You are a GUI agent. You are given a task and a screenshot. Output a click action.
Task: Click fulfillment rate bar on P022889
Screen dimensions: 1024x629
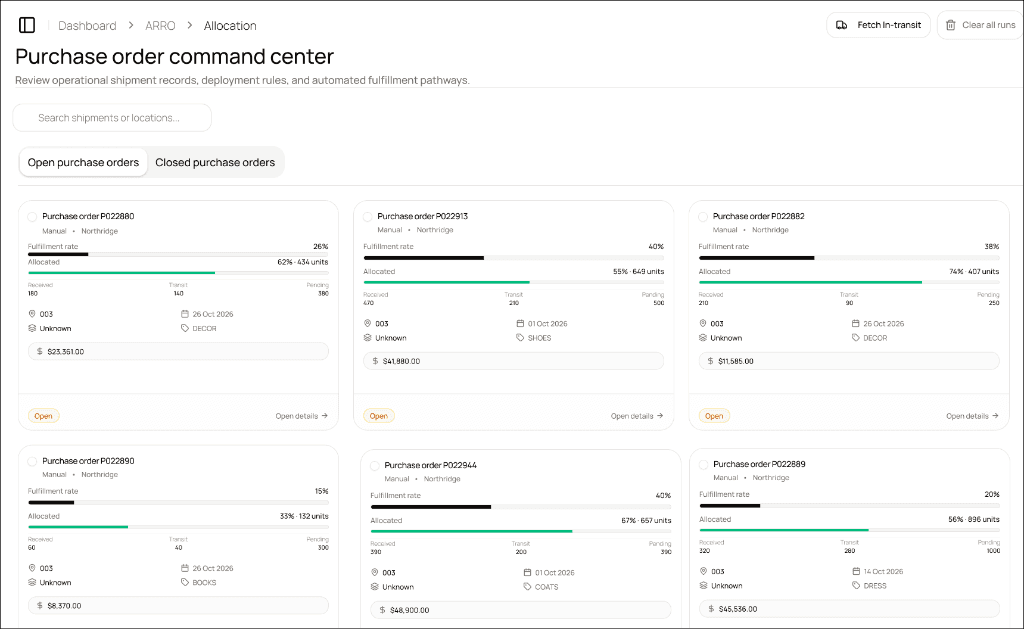tap(849, 506)
